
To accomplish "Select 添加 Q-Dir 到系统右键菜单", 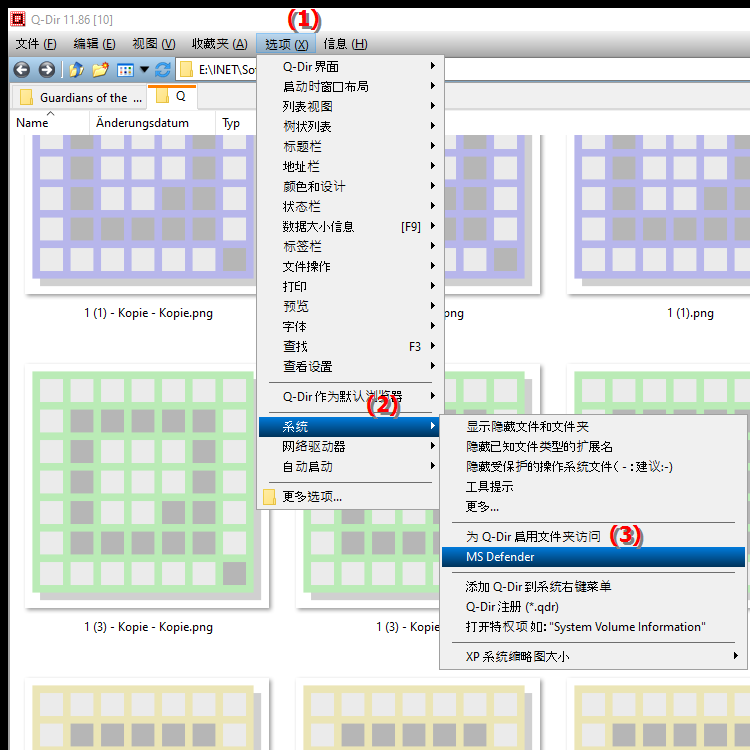I will pyautogui.click(x=593, y=587).
